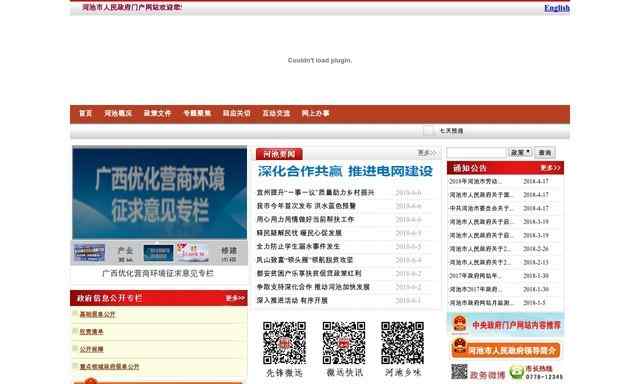The width and height of the screenshot is (640, 384).
Task: Click the small QR icon beside 政务微博
Action: 459,372
